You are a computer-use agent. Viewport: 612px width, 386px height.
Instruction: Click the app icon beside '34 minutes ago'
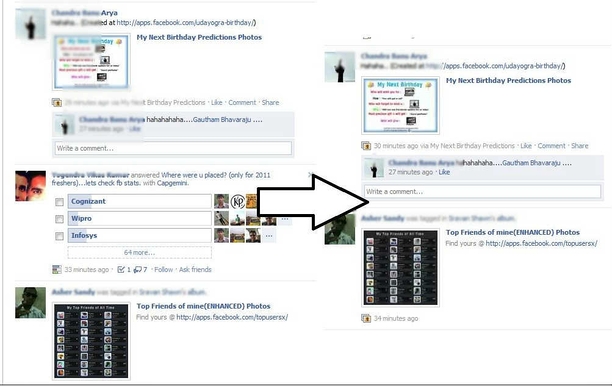coord(366,318)
